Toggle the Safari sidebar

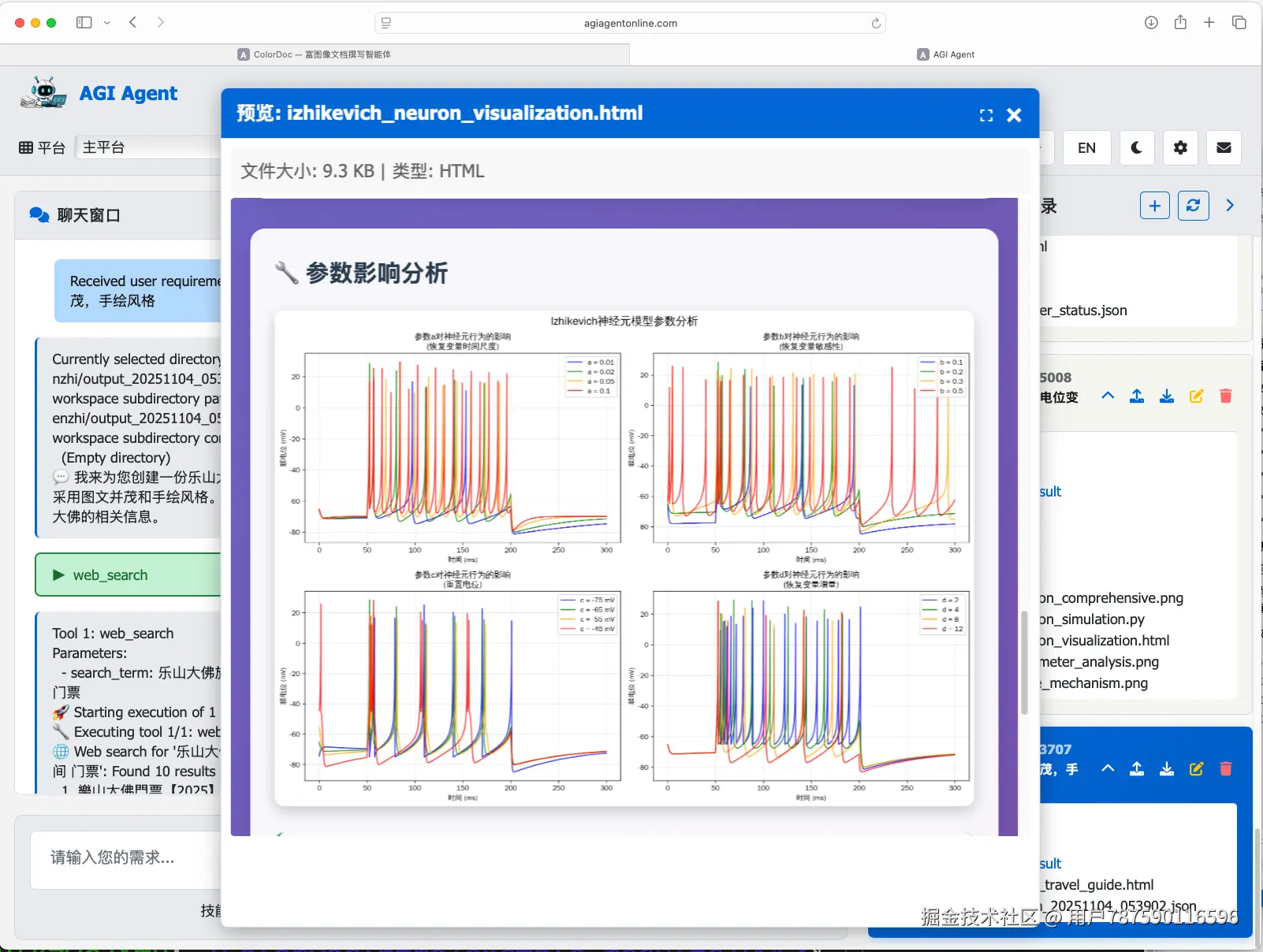pos(84,23)
